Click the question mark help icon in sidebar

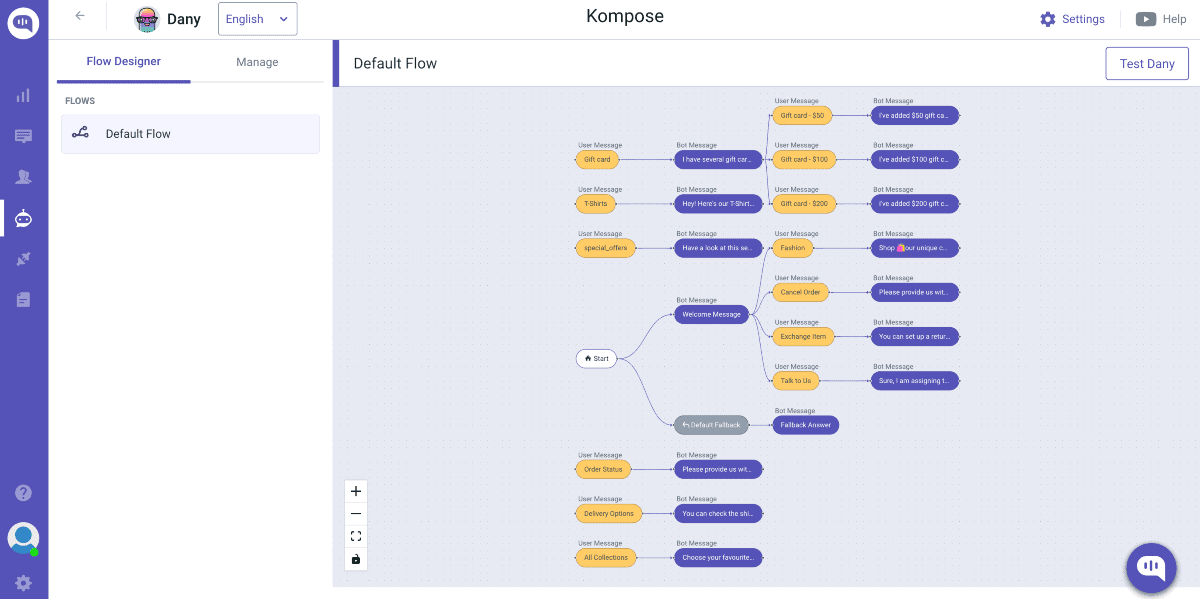click(x=23, y=493)
